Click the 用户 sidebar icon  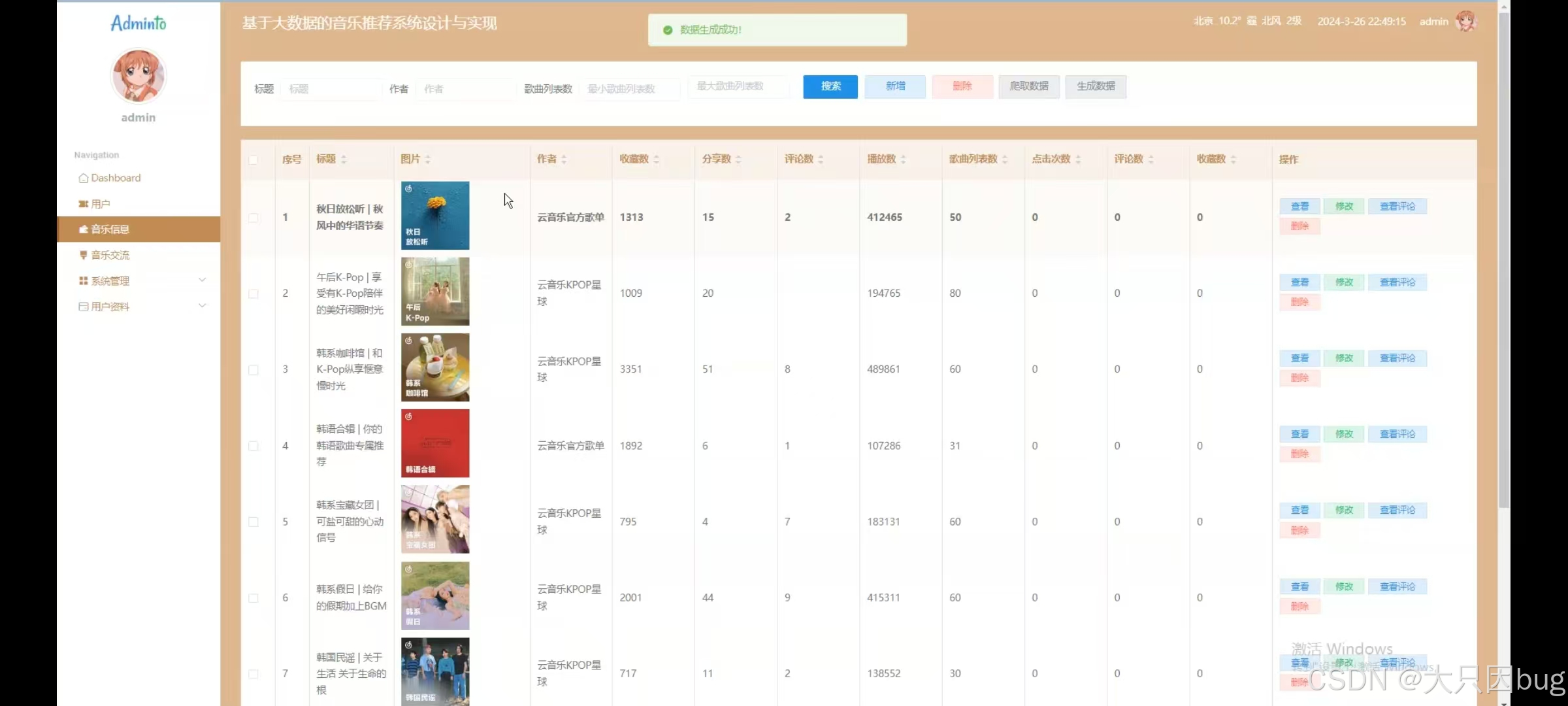83,204
